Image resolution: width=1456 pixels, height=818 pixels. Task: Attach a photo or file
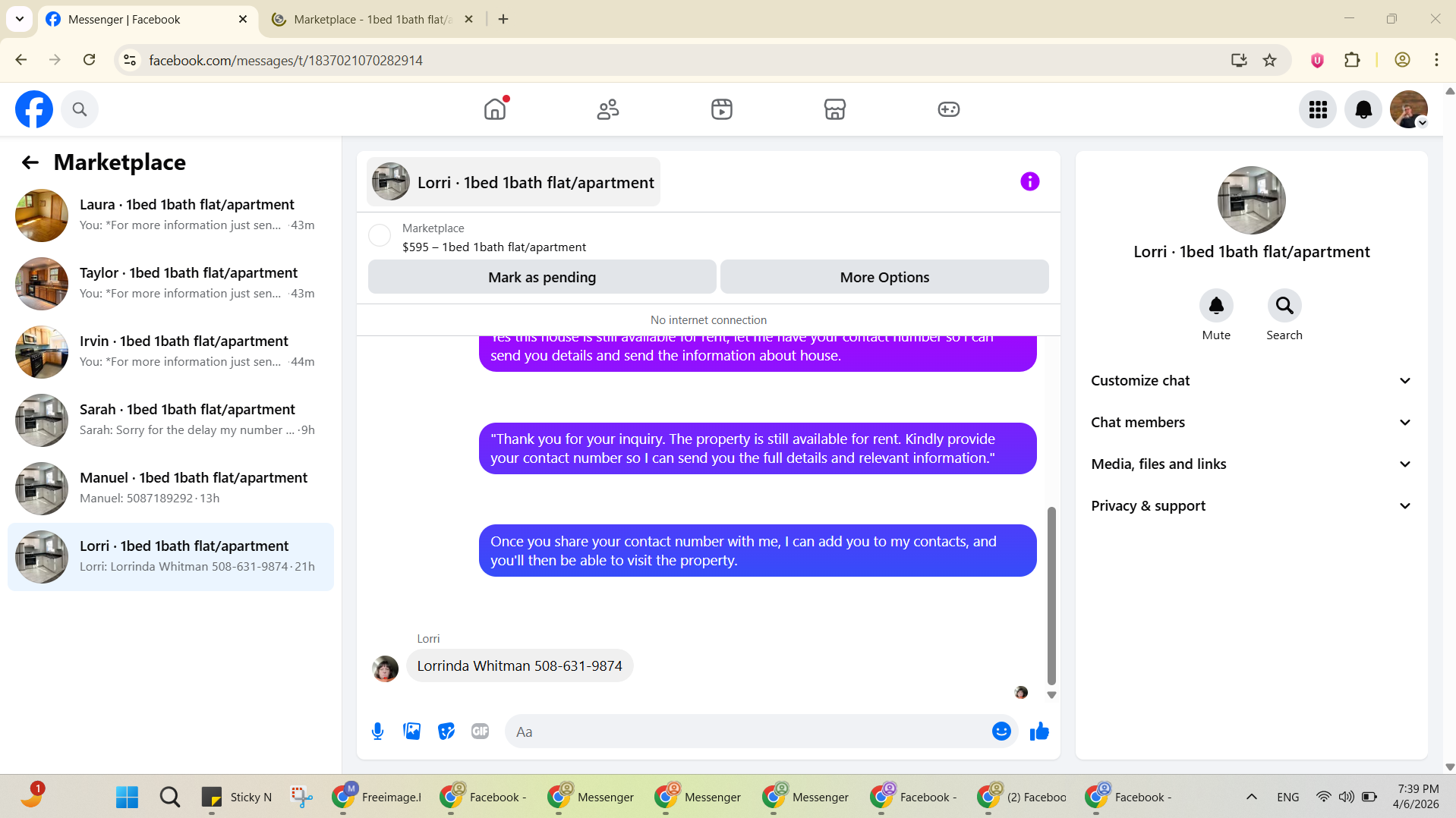[x=412, y=731]
